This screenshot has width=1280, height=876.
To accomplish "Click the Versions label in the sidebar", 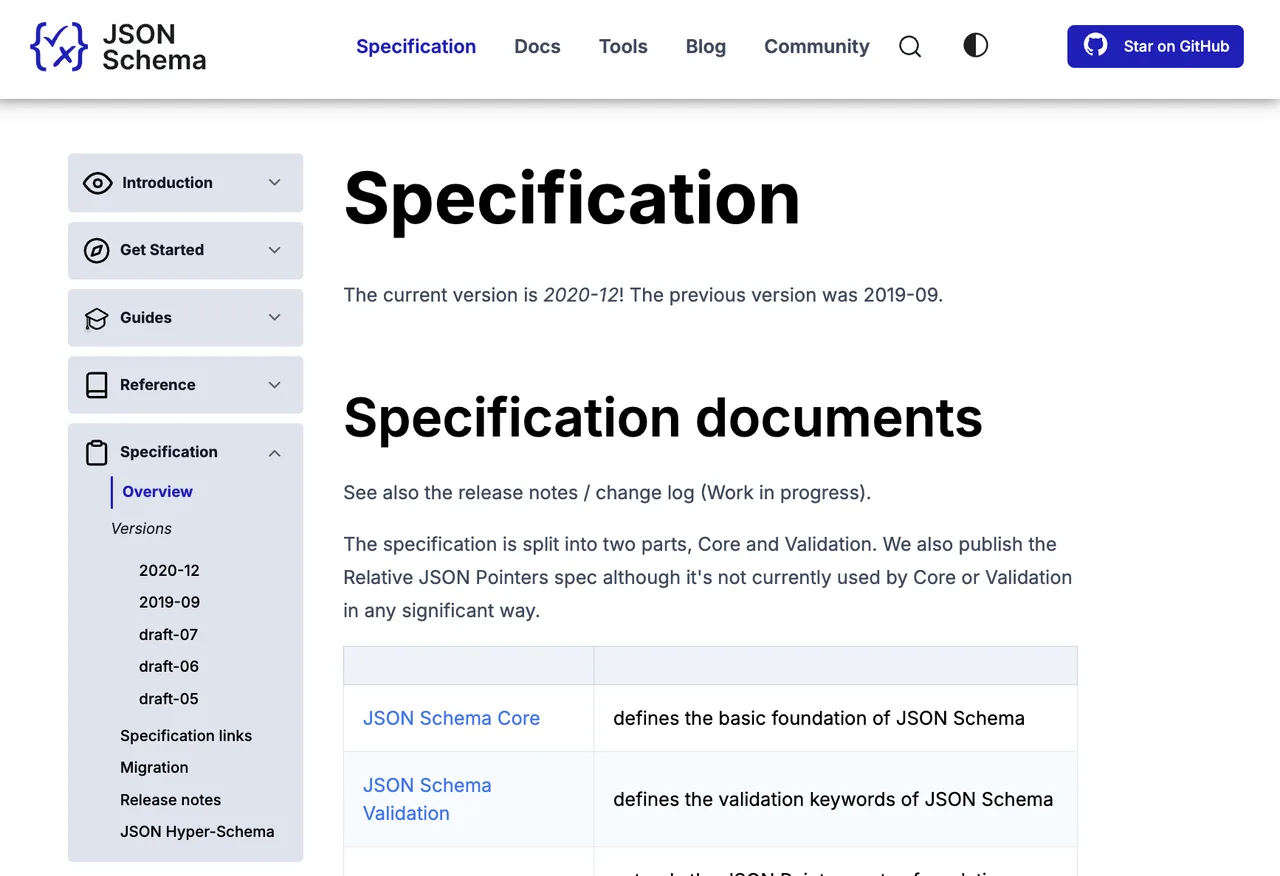I will pos(141,528).
